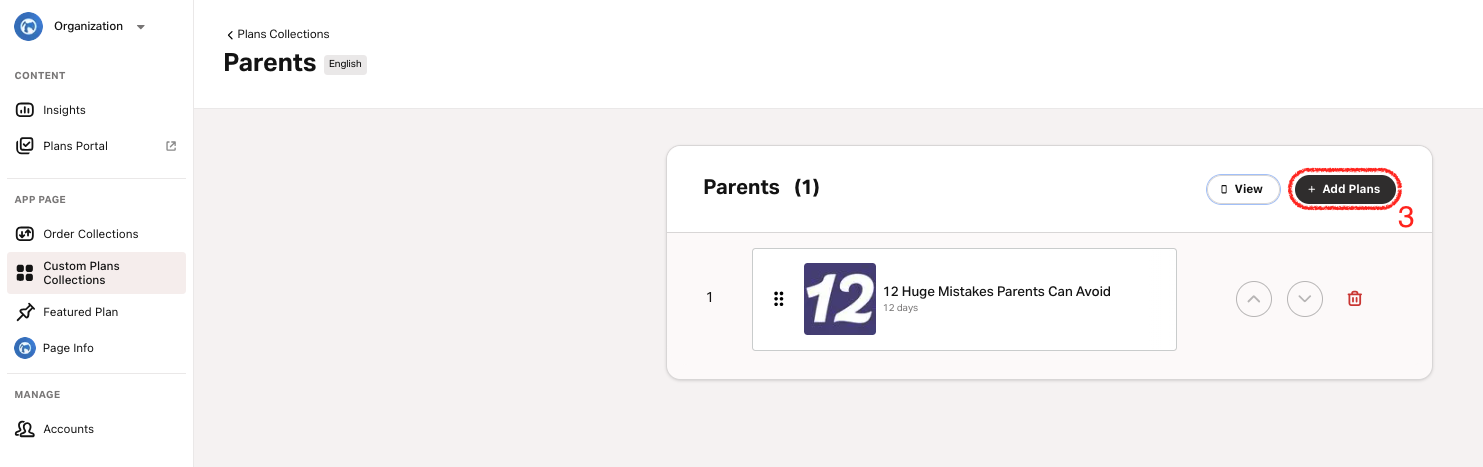Viewport: 1483px width, 467px height.
Task: Click the View button
Action: click(x=1243, y=189)
